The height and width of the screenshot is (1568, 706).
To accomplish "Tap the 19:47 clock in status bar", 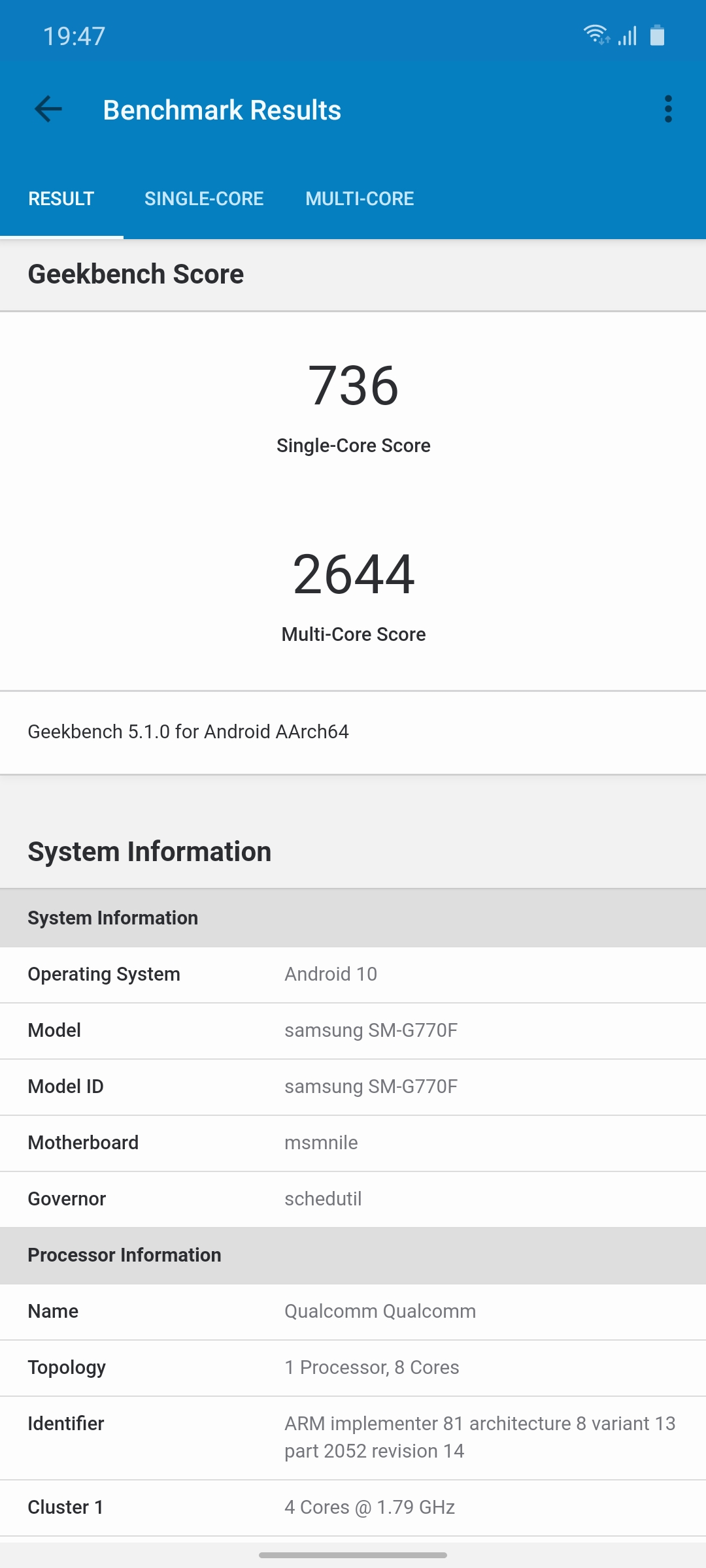I will [x=74, y=37].
